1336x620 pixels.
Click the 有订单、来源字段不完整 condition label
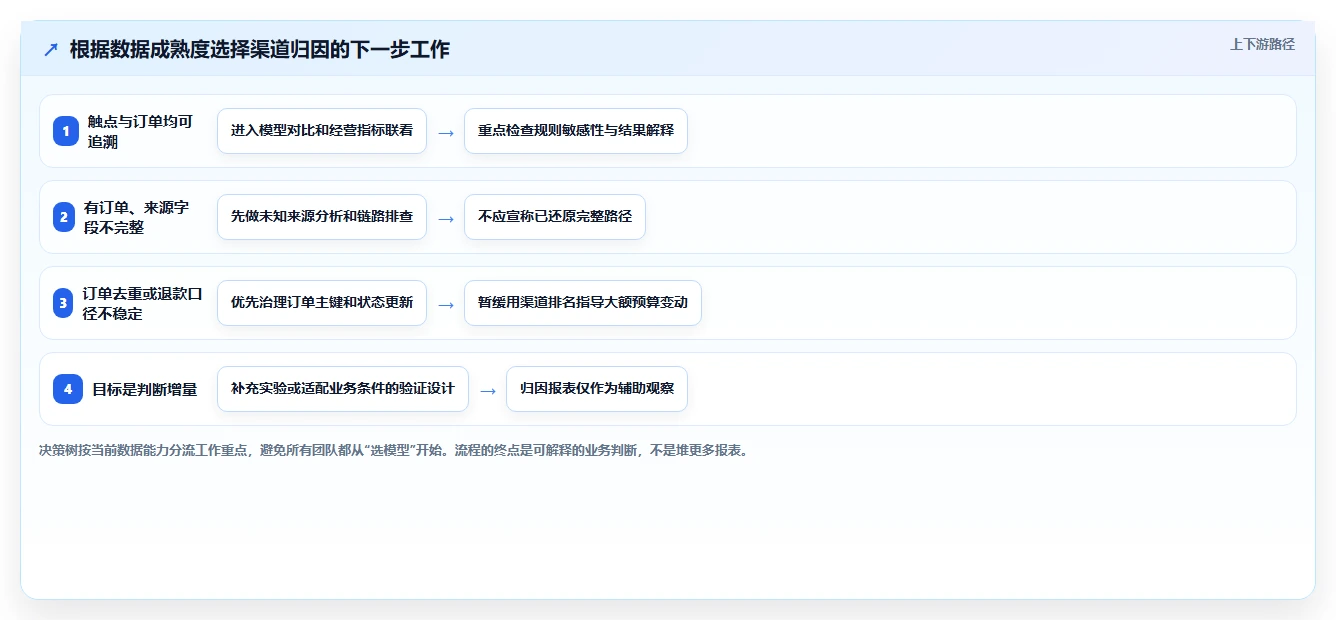coord(136,217)
